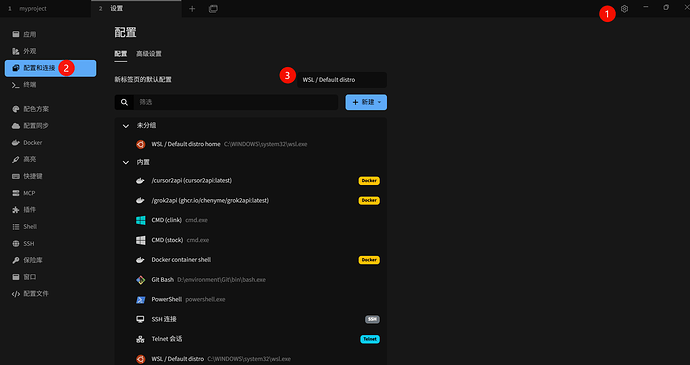Image resolution: width=690 pixels, height=365 pixels.
Task: Open the 快捷键 hotkeys section
Action: tap(51, 176)
